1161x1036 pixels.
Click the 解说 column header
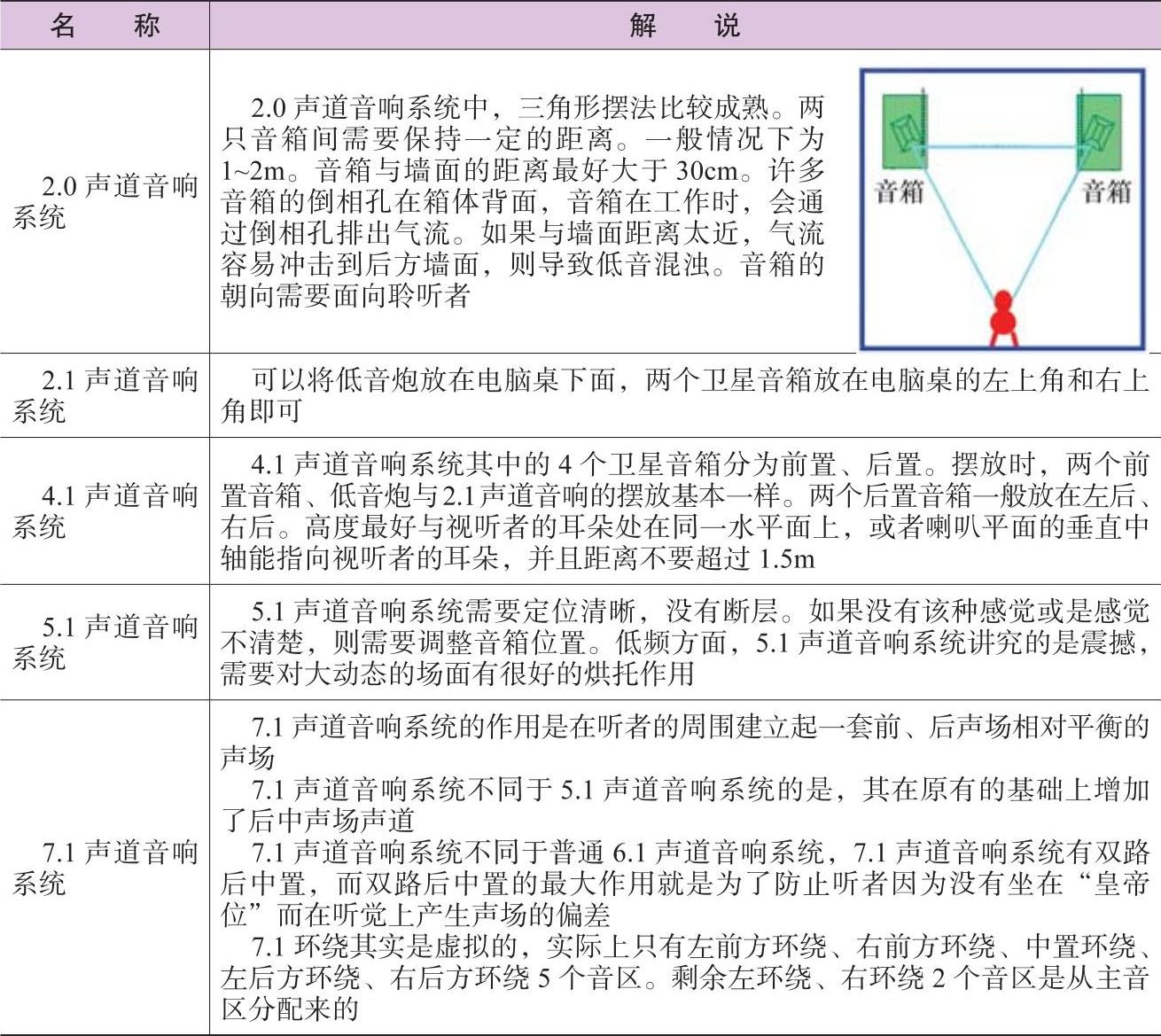point(684,25)
